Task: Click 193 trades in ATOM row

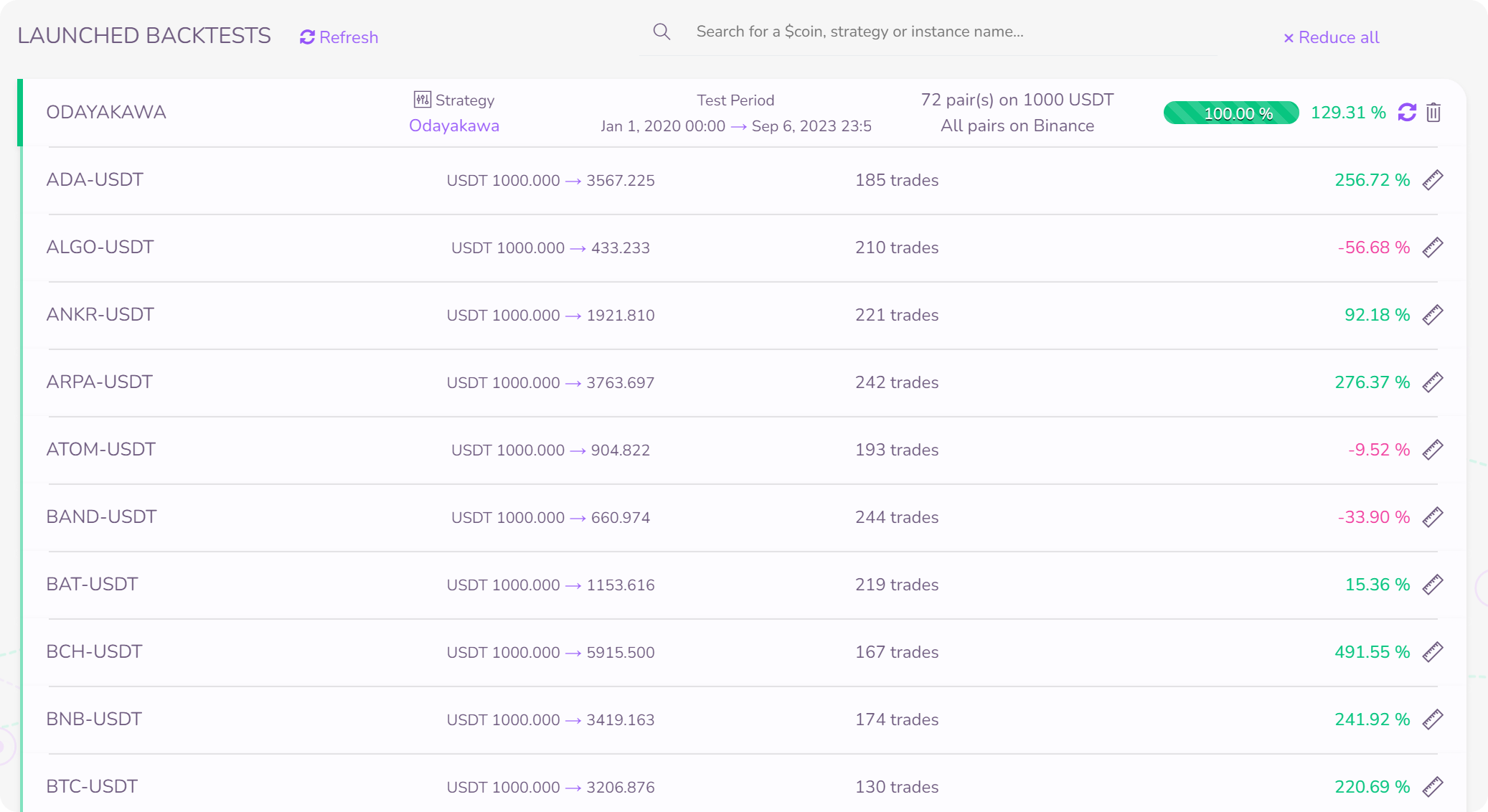Action: click(x=897, y=450)
